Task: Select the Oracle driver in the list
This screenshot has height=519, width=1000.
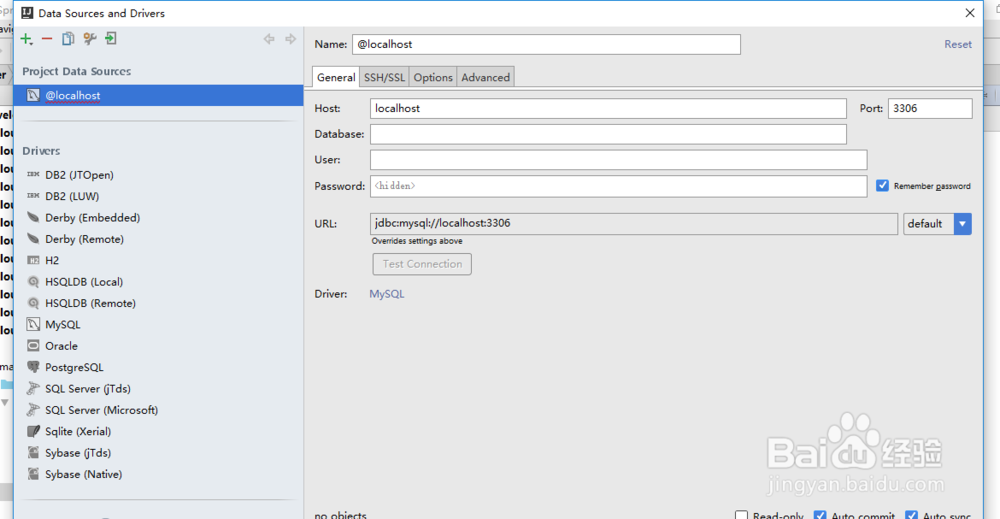Action: (x=61, y=346)
